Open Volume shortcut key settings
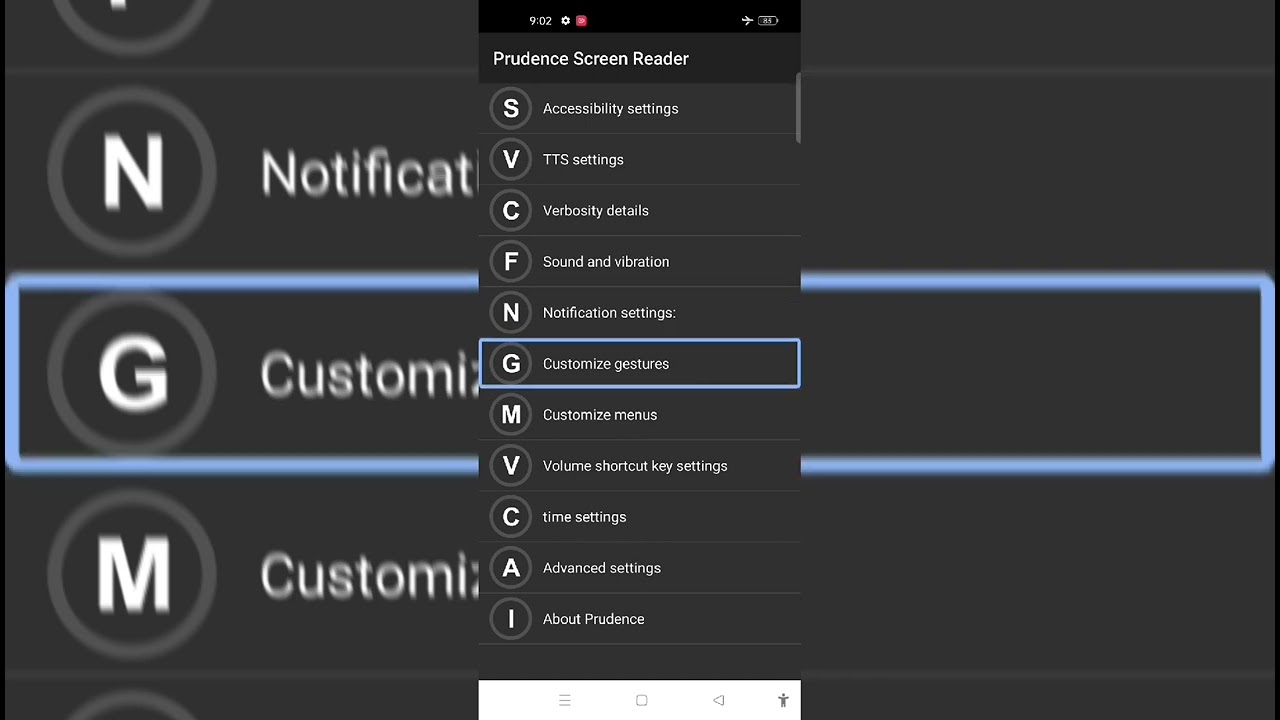 coord(639,465)
